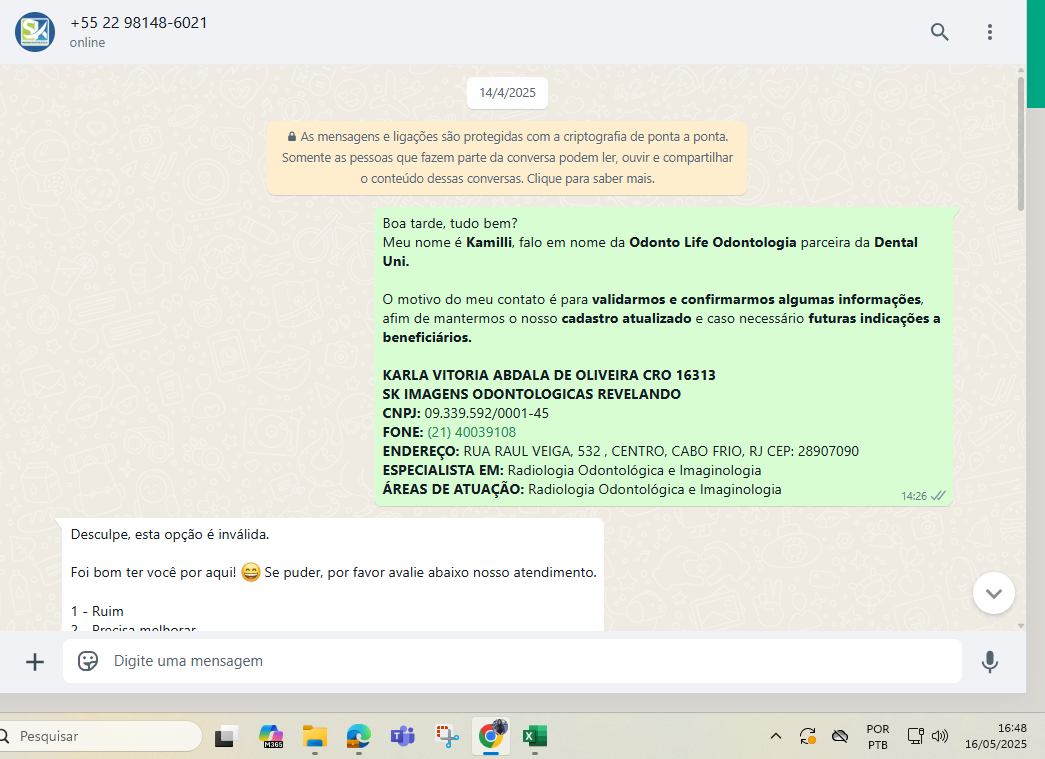Screen dimensions: 1045x759
Task: Click the KARLA VITORIA ABDALA DE OLIVEIRA line
Action: point(548,375)
